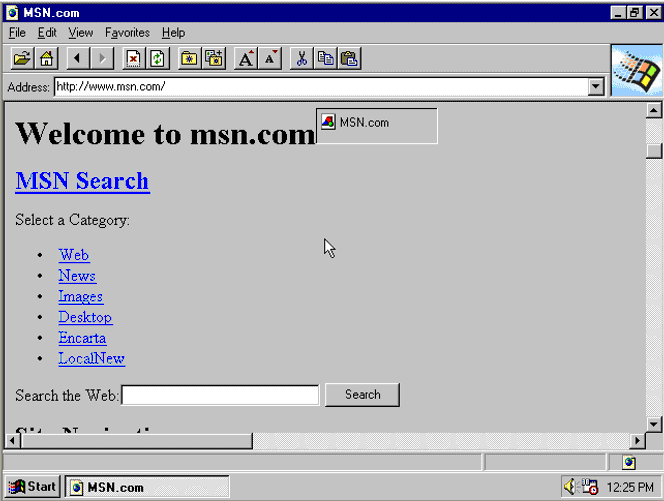The width and height of the screenshot is (664, 501).
Task: Click the Welcome to msn.com heading
Action: click(x=165, y=134)
